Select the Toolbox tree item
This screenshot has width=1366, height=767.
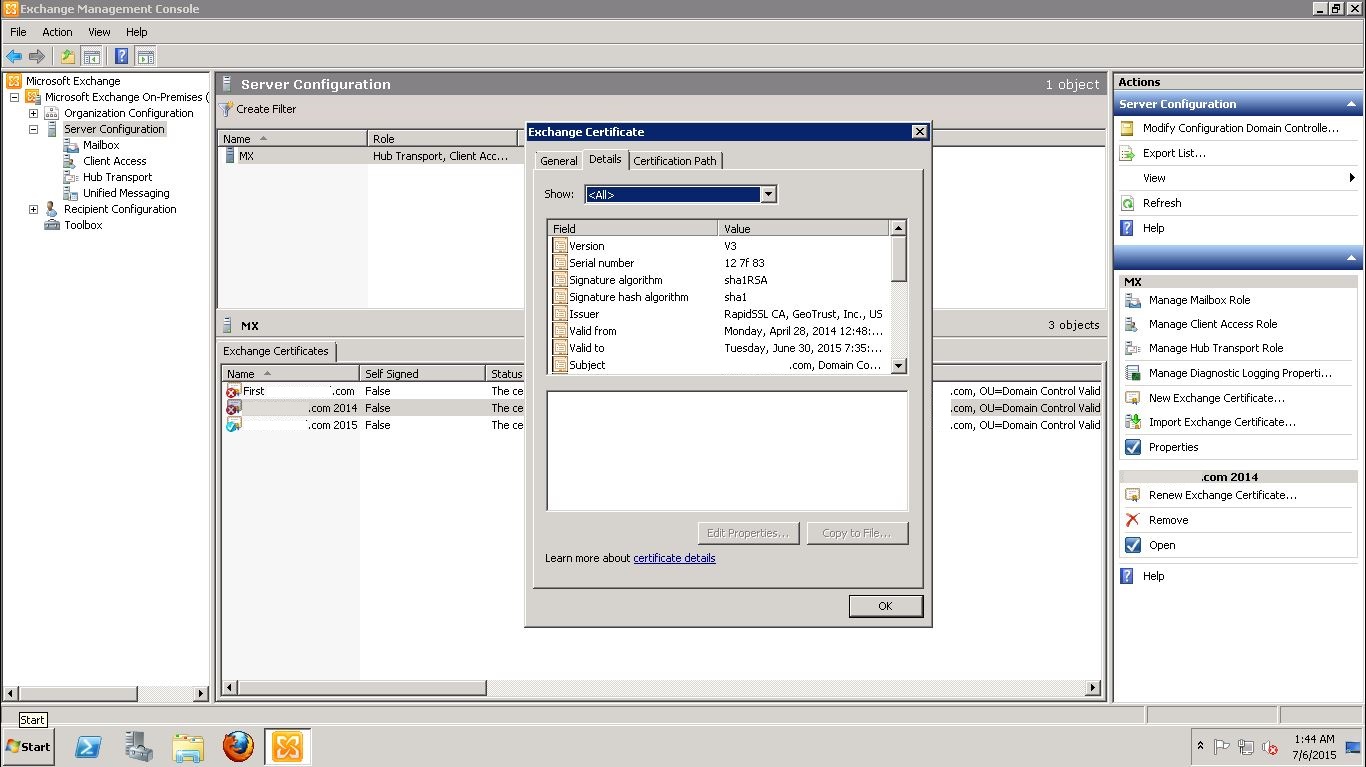coord(83,225)
